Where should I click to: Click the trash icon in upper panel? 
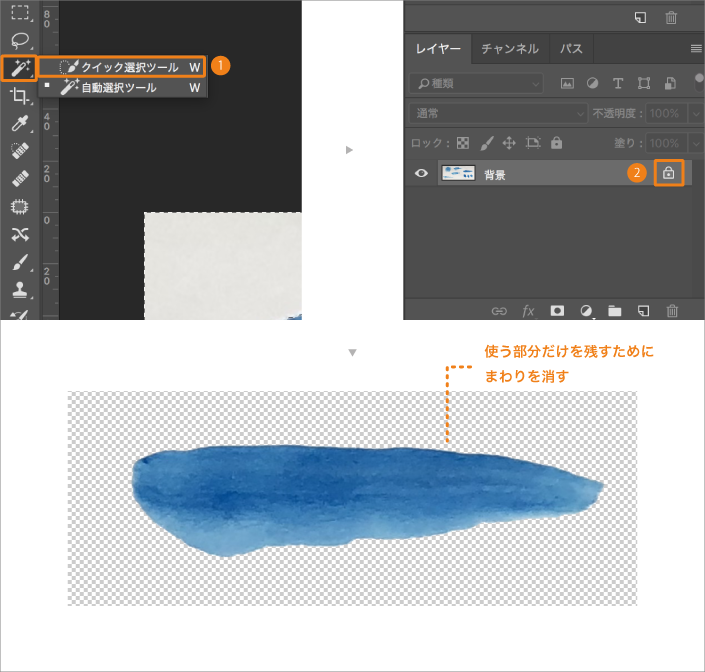pos(671,18)
